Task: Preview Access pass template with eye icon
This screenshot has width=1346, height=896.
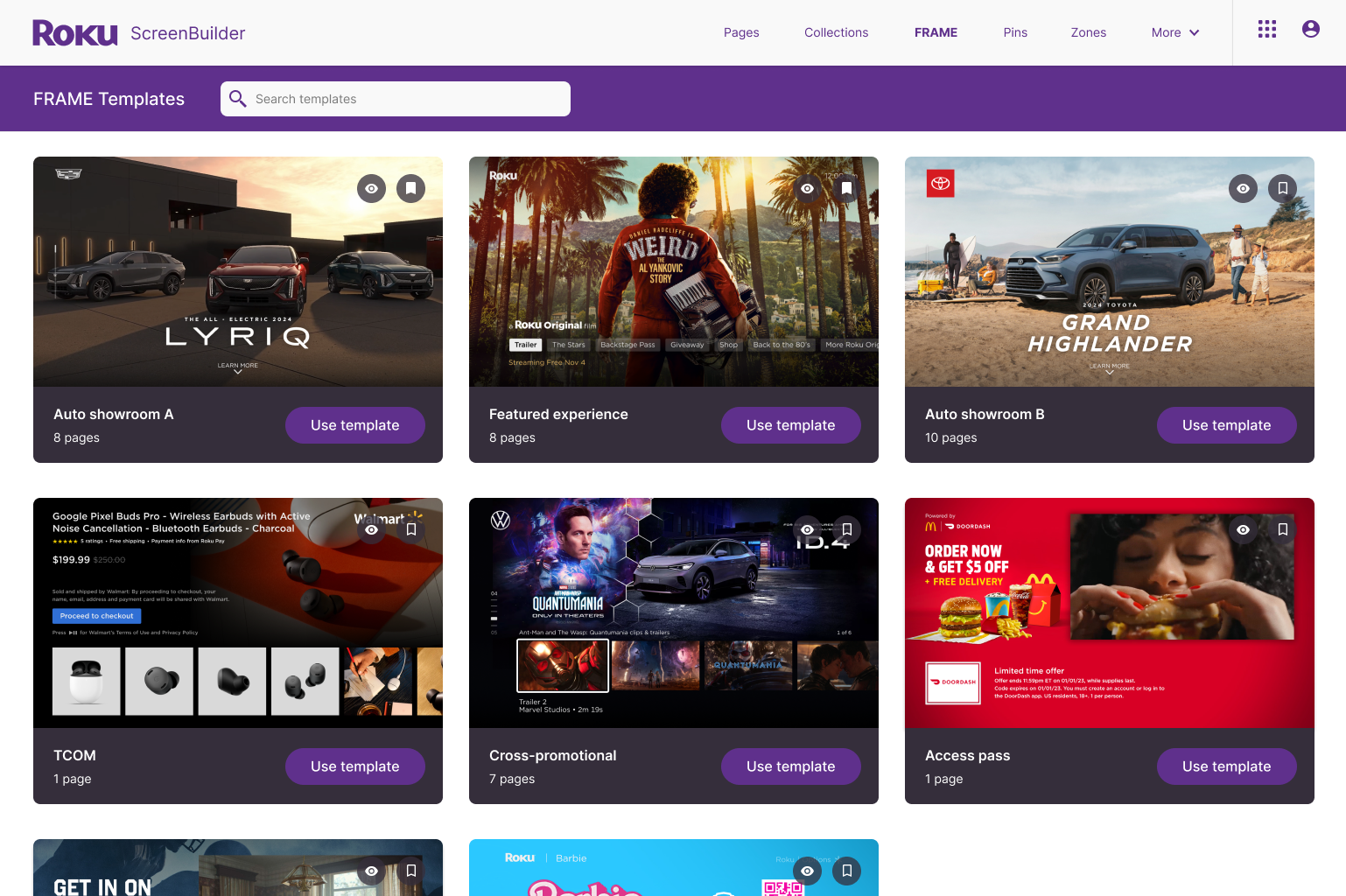Action: tap(1244, 529)
